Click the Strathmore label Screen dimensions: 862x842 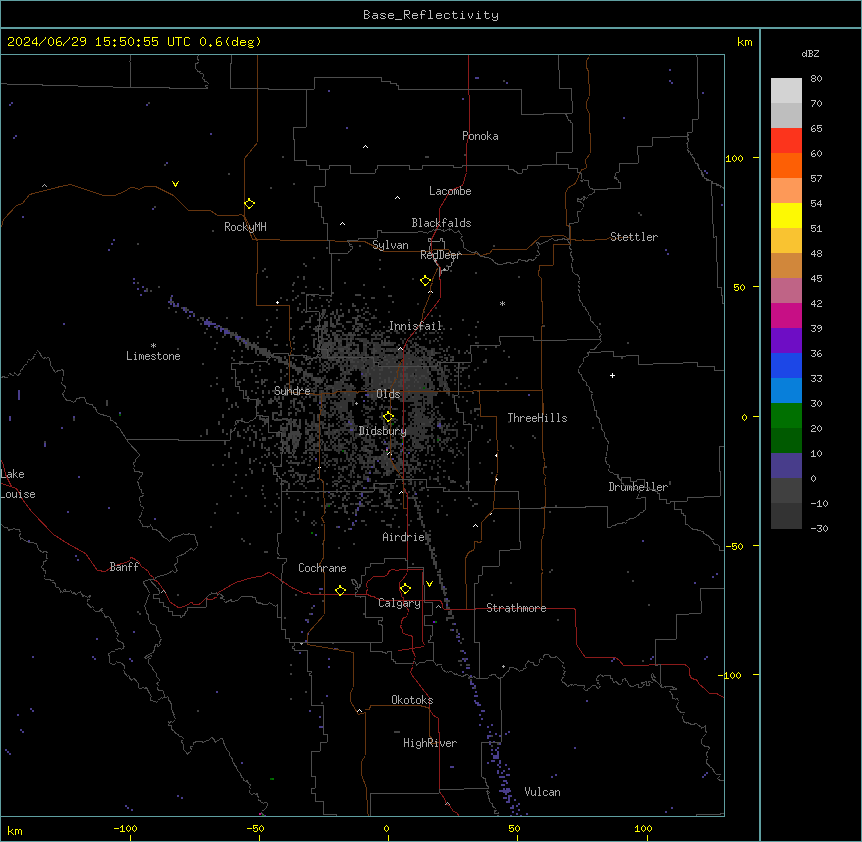[x=516, y=608]
